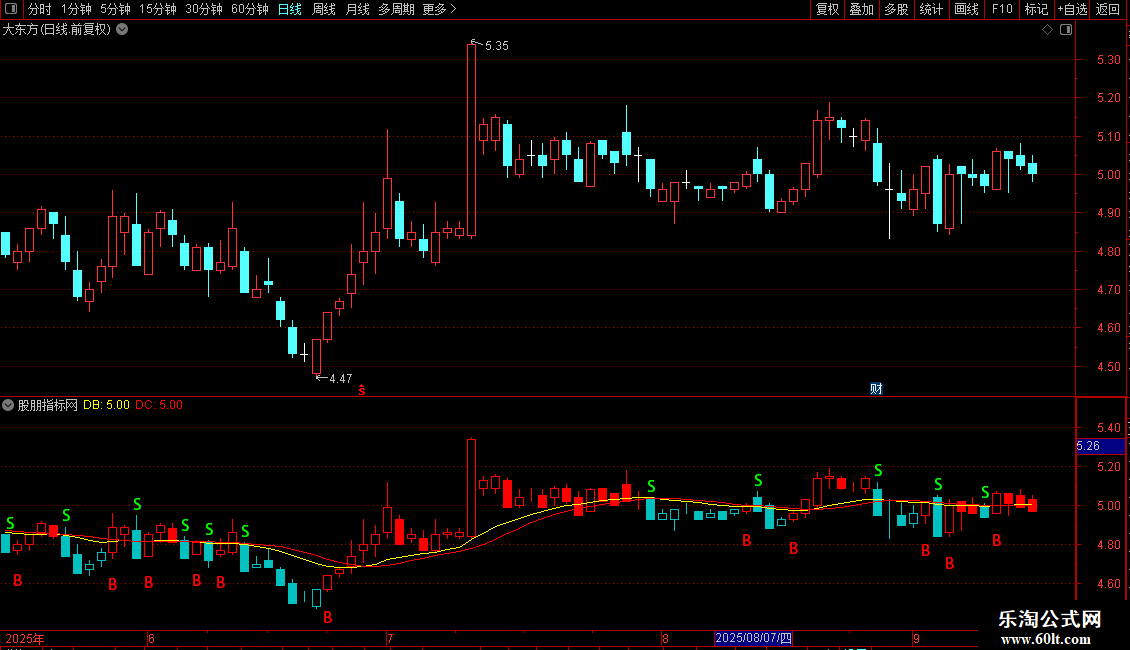The image size is (1130, 650).
Task: Click the DC: 5.00 indicator value
Action: point(159,405)
